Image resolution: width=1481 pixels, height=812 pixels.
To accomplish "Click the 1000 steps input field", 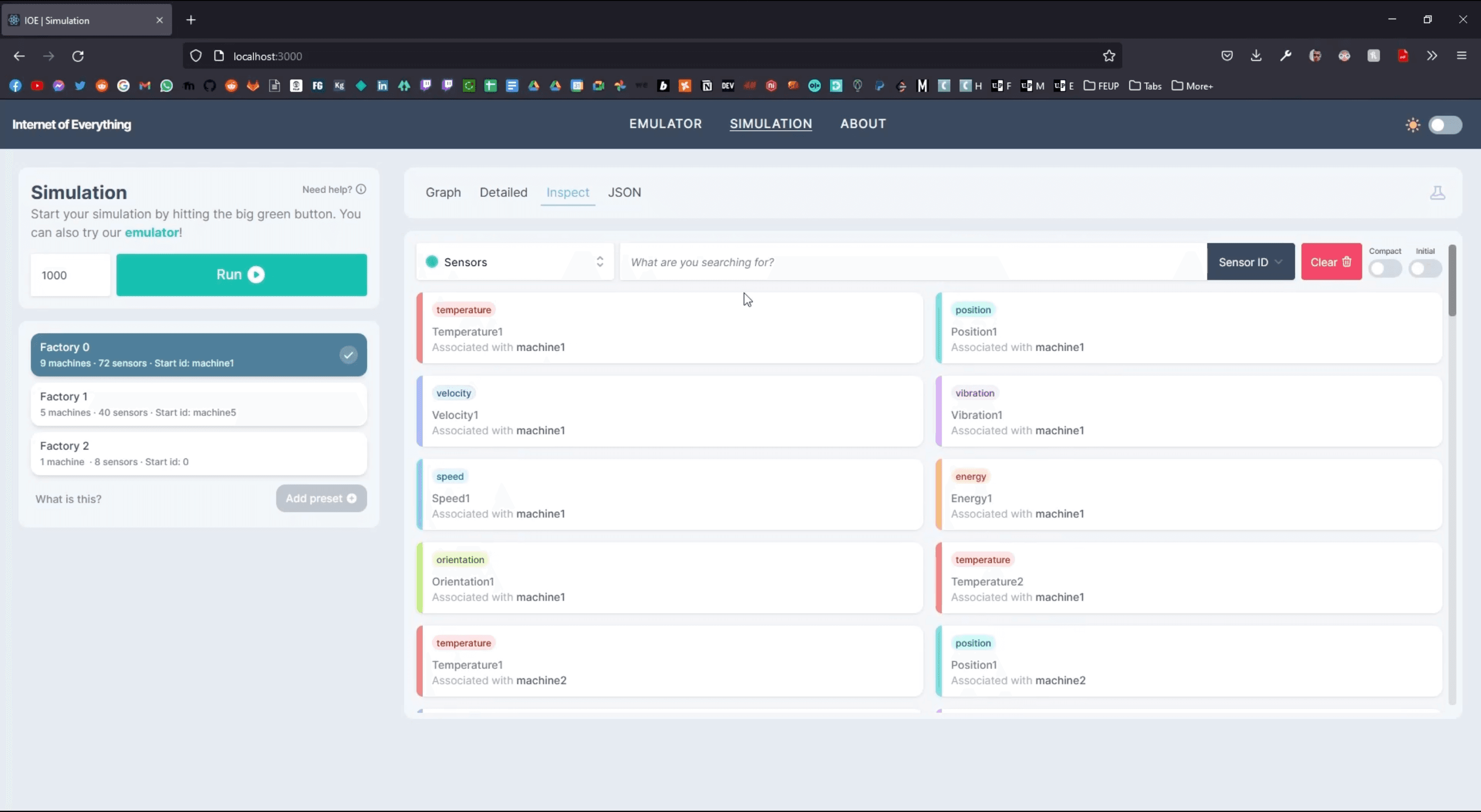I will pos(70,275).
